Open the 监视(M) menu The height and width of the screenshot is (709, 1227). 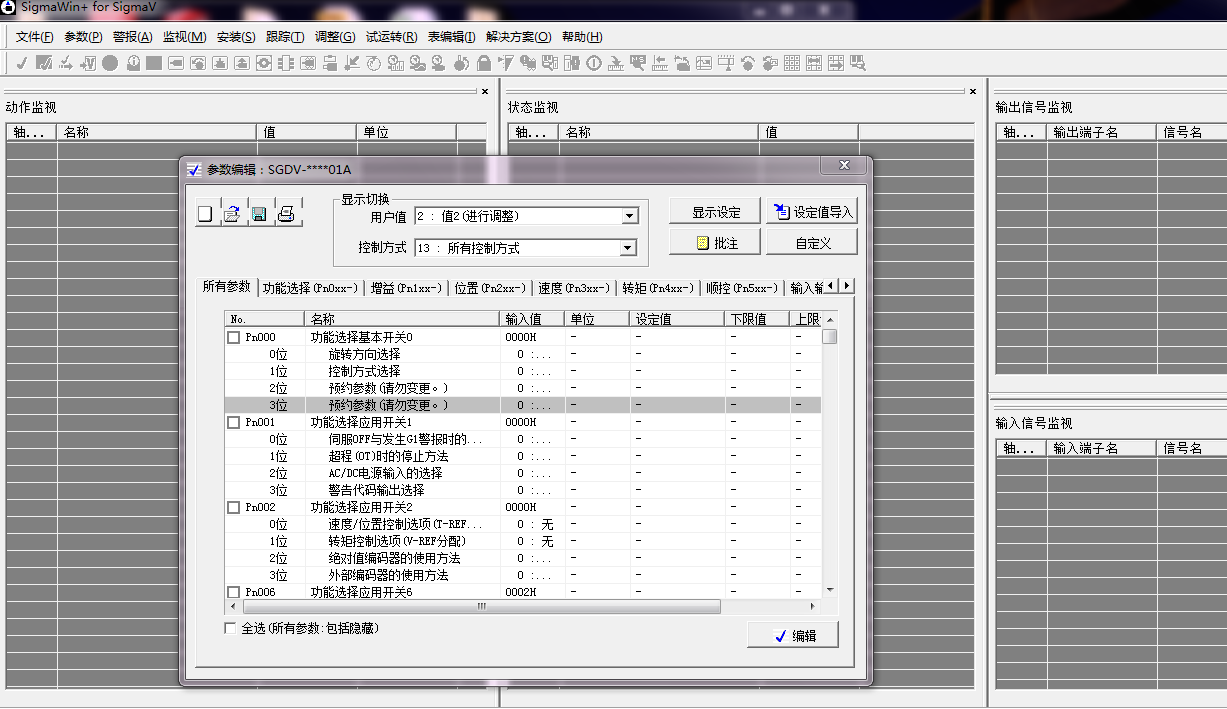click(184, 37)
